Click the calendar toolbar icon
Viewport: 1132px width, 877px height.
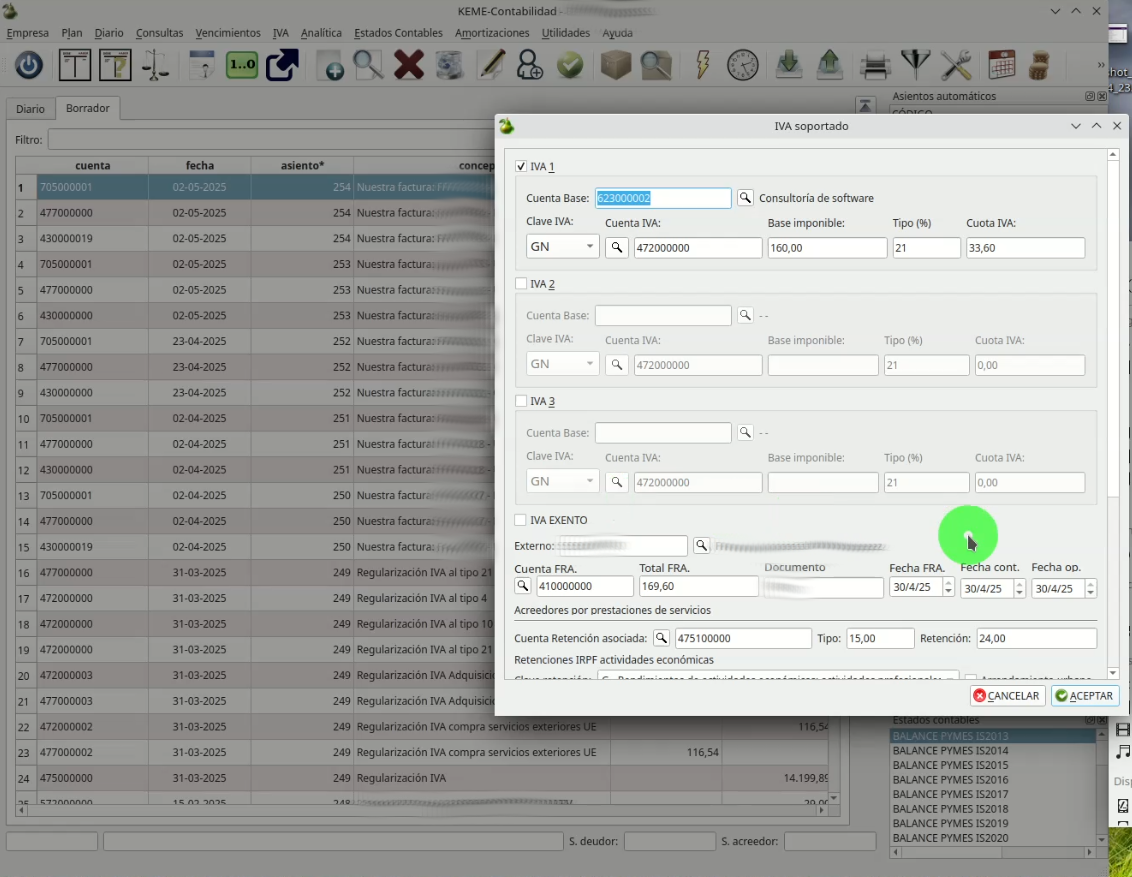coord(1002,66)
